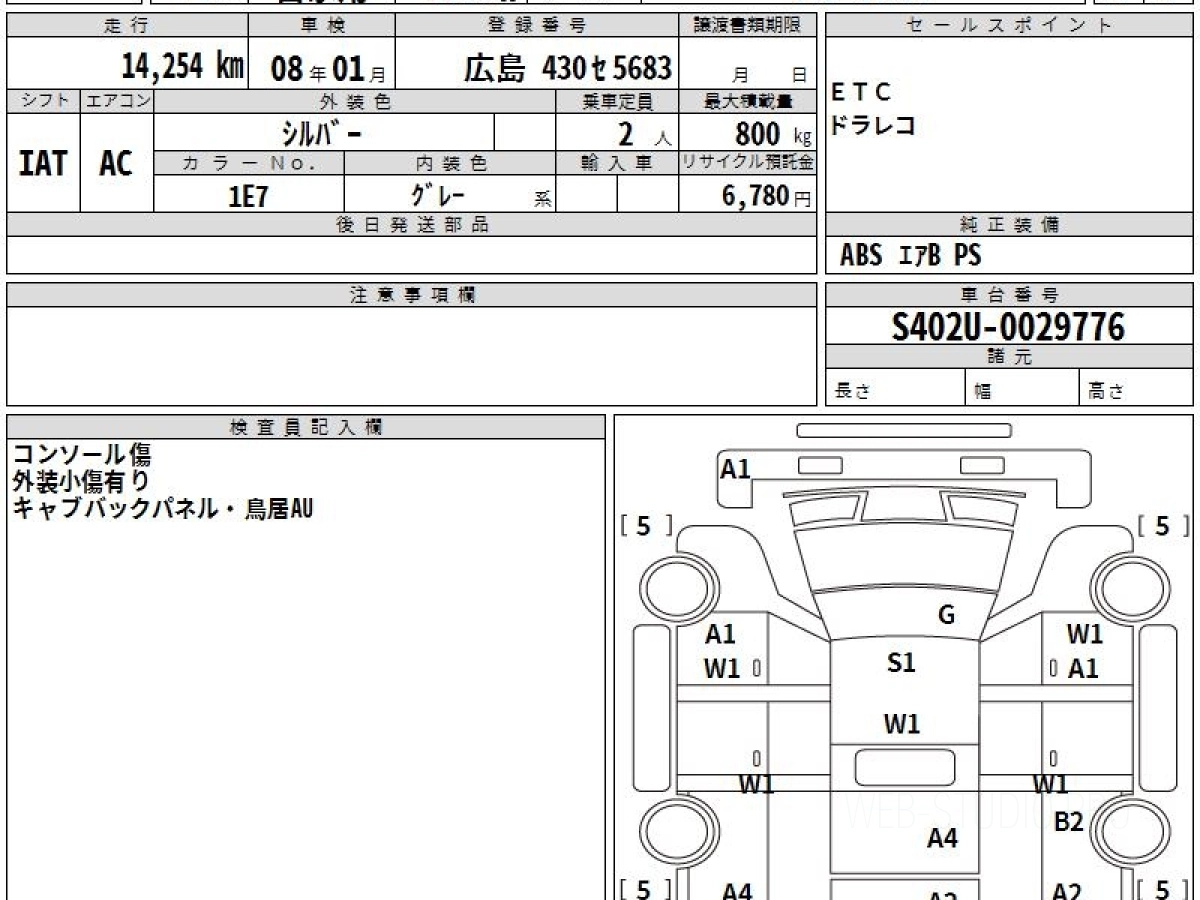Click the 検査員記入欄 header
This screenshot has height=900, width=1200.
[306, 427]
